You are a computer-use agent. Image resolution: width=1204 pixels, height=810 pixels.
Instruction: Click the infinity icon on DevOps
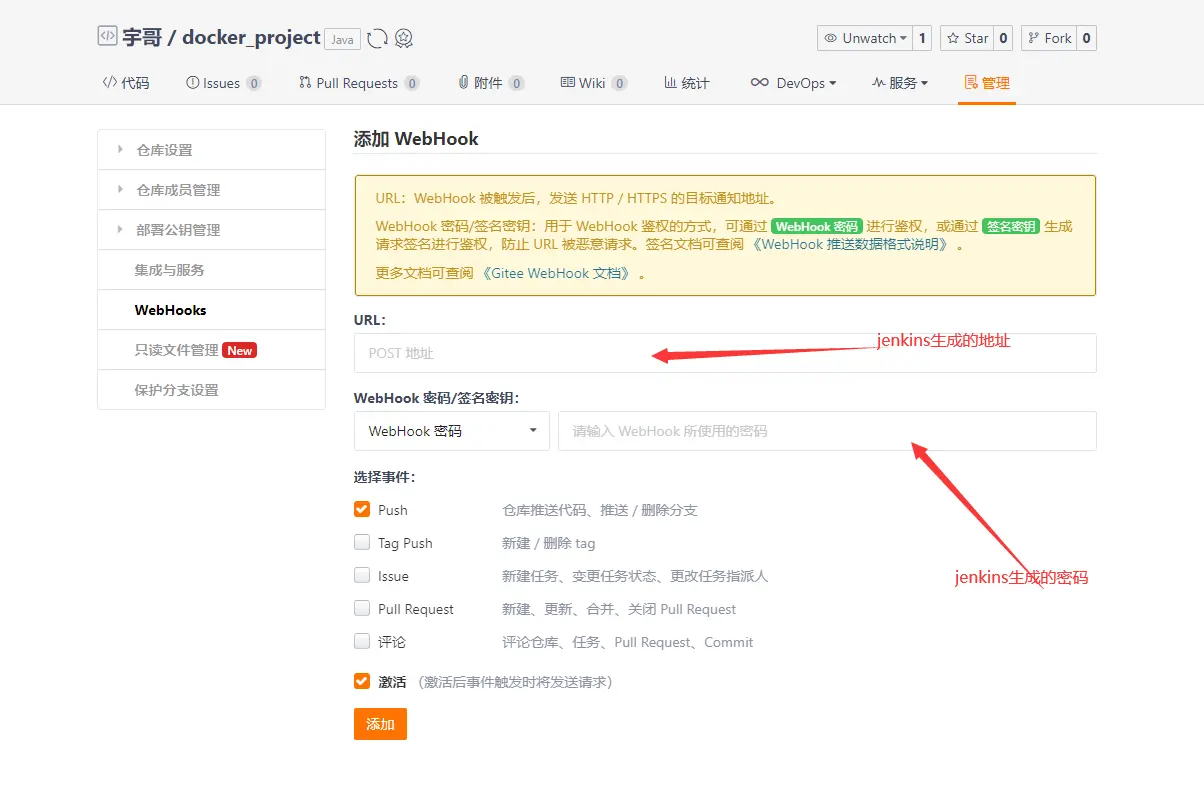(760, 83)
